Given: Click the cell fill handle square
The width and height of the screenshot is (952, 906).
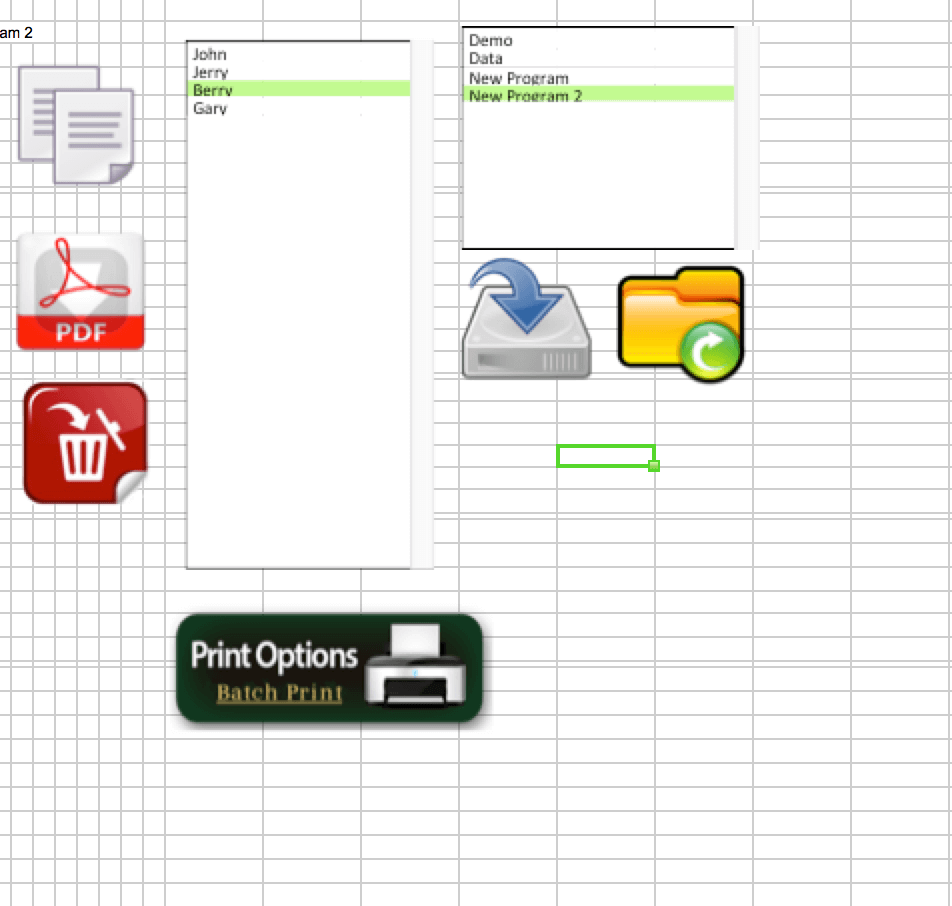Looking at the screenshot, I should [x=654, y=466].
